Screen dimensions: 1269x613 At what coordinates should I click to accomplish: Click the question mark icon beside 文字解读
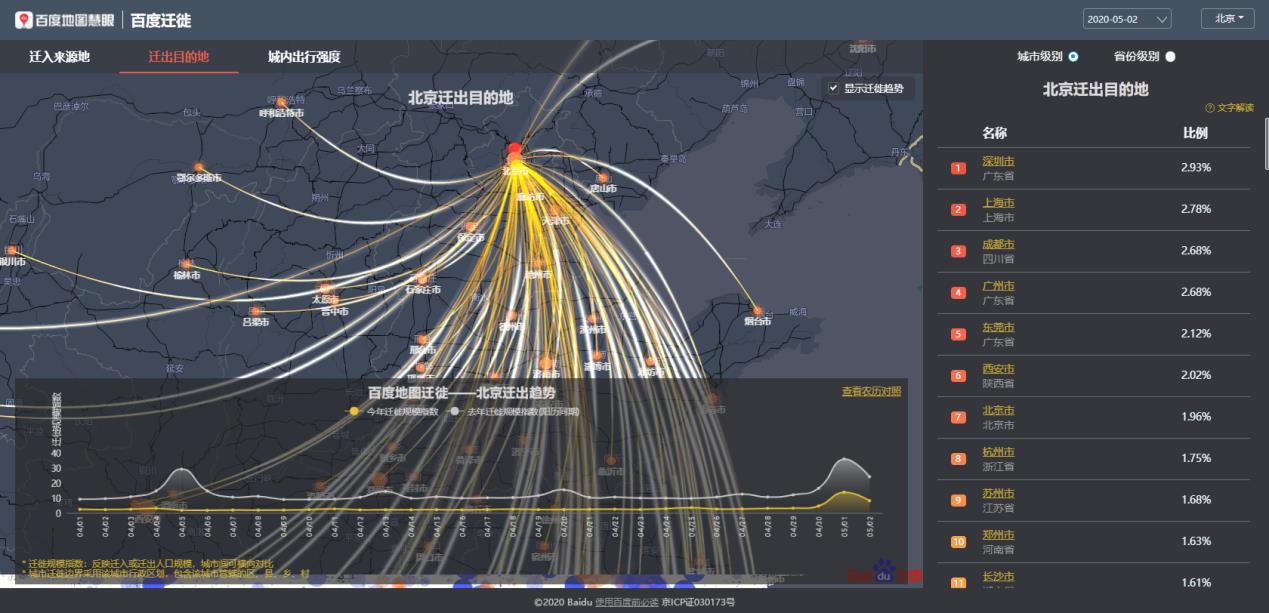pyautogui.click(x=1209, y=108)
